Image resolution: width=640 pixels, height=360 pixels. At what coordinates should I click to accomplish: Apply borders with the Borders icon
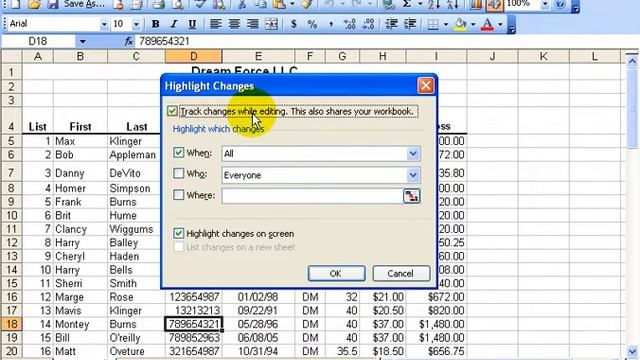(433, 24)
